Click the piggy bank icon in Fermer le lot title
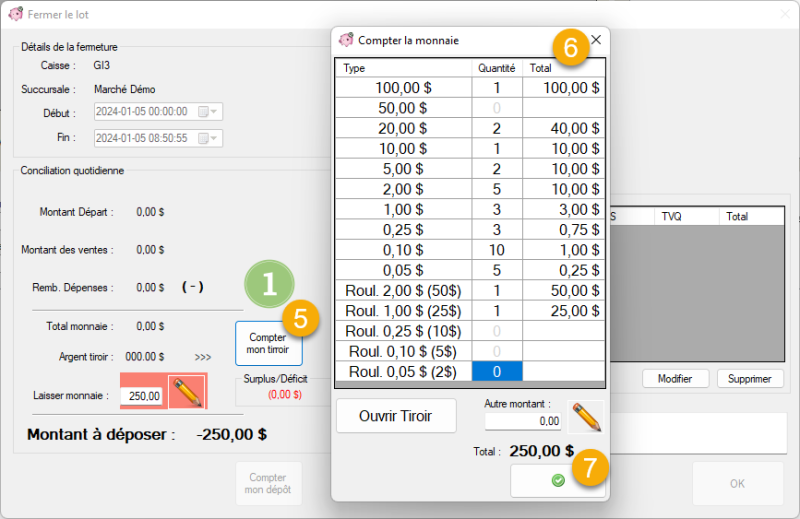 click(x=16, y=14)
